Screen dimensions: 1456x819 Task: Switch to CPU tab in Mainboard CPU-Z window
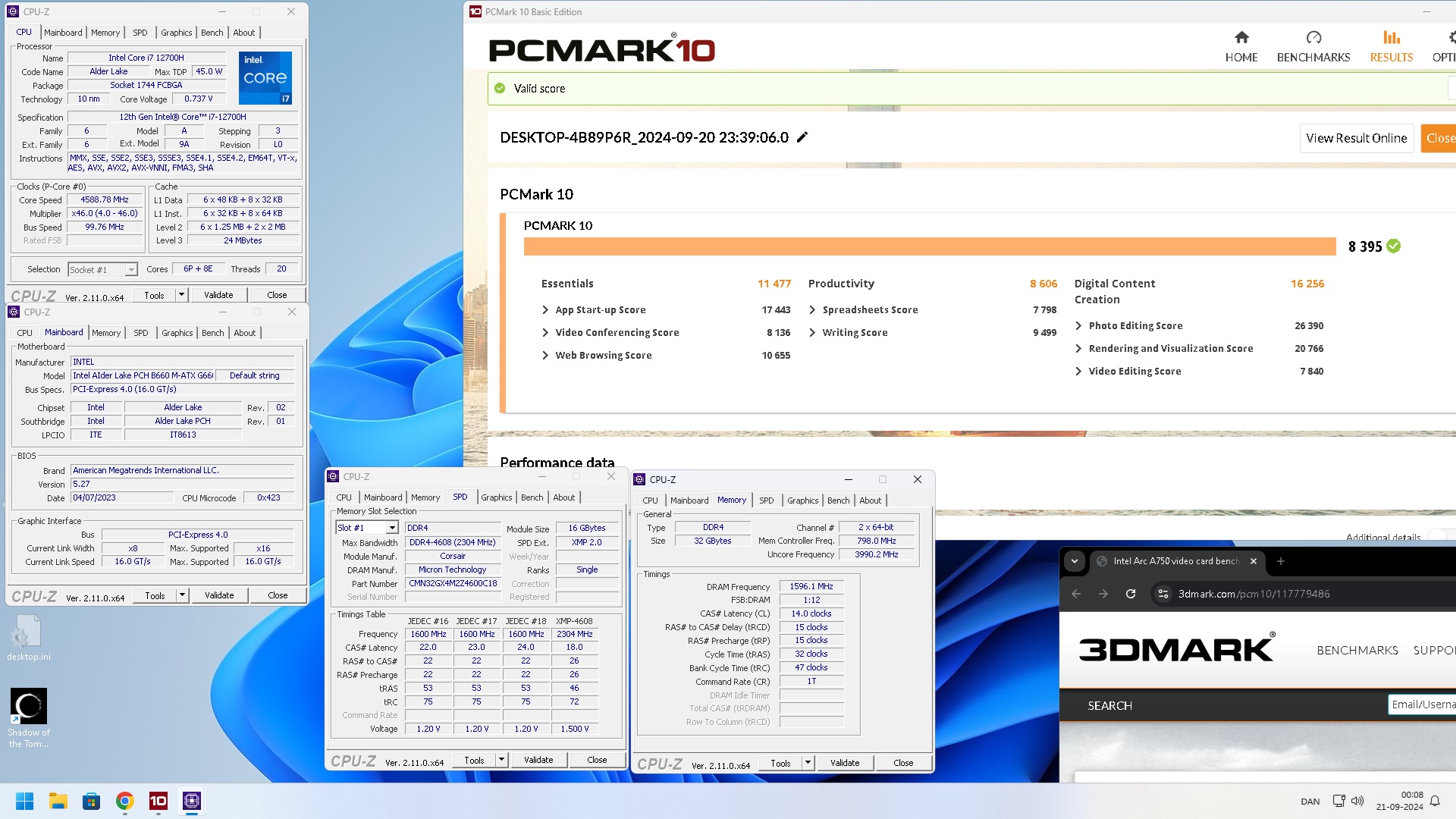pos(24,333)
